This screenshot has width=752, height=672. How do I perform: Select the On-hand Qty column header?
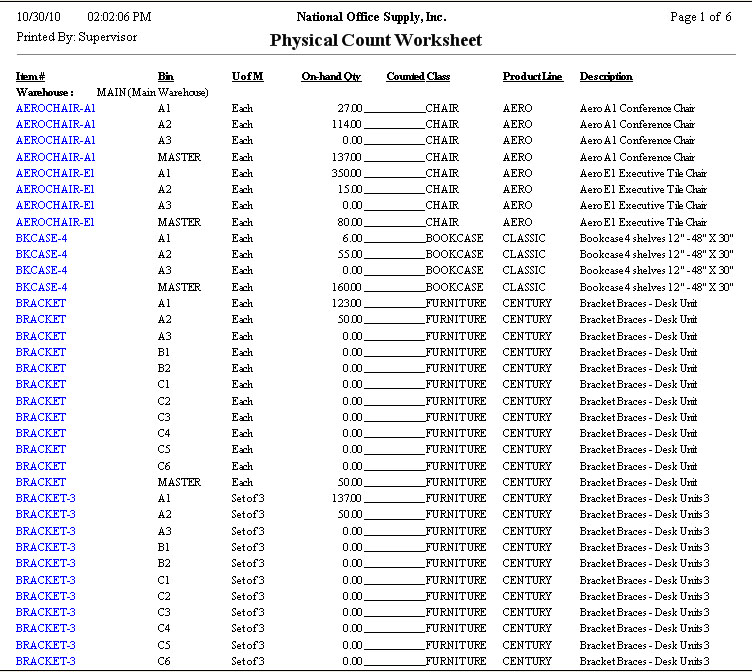[331, 77]
